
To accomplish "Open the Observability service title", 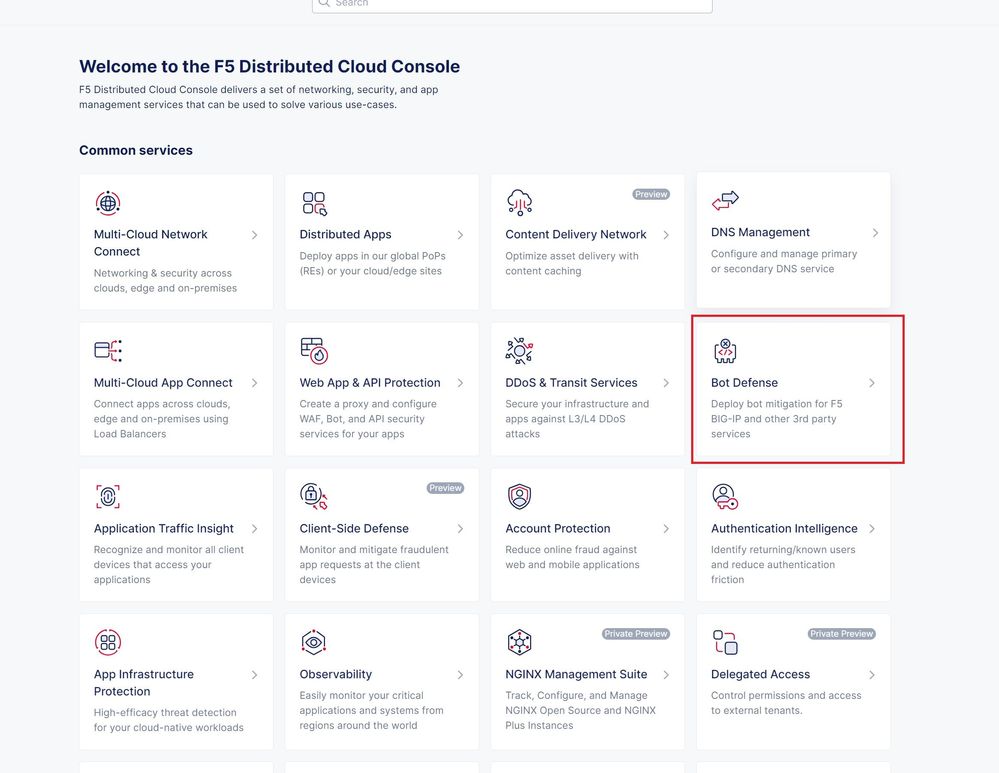I will tap(336, 674).
